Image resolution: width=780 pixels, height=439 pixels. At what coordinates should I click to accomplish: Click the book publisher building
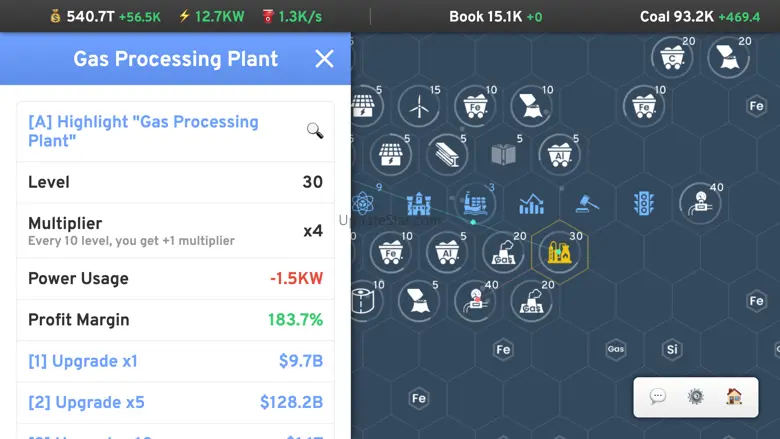(x=503, y=155)
